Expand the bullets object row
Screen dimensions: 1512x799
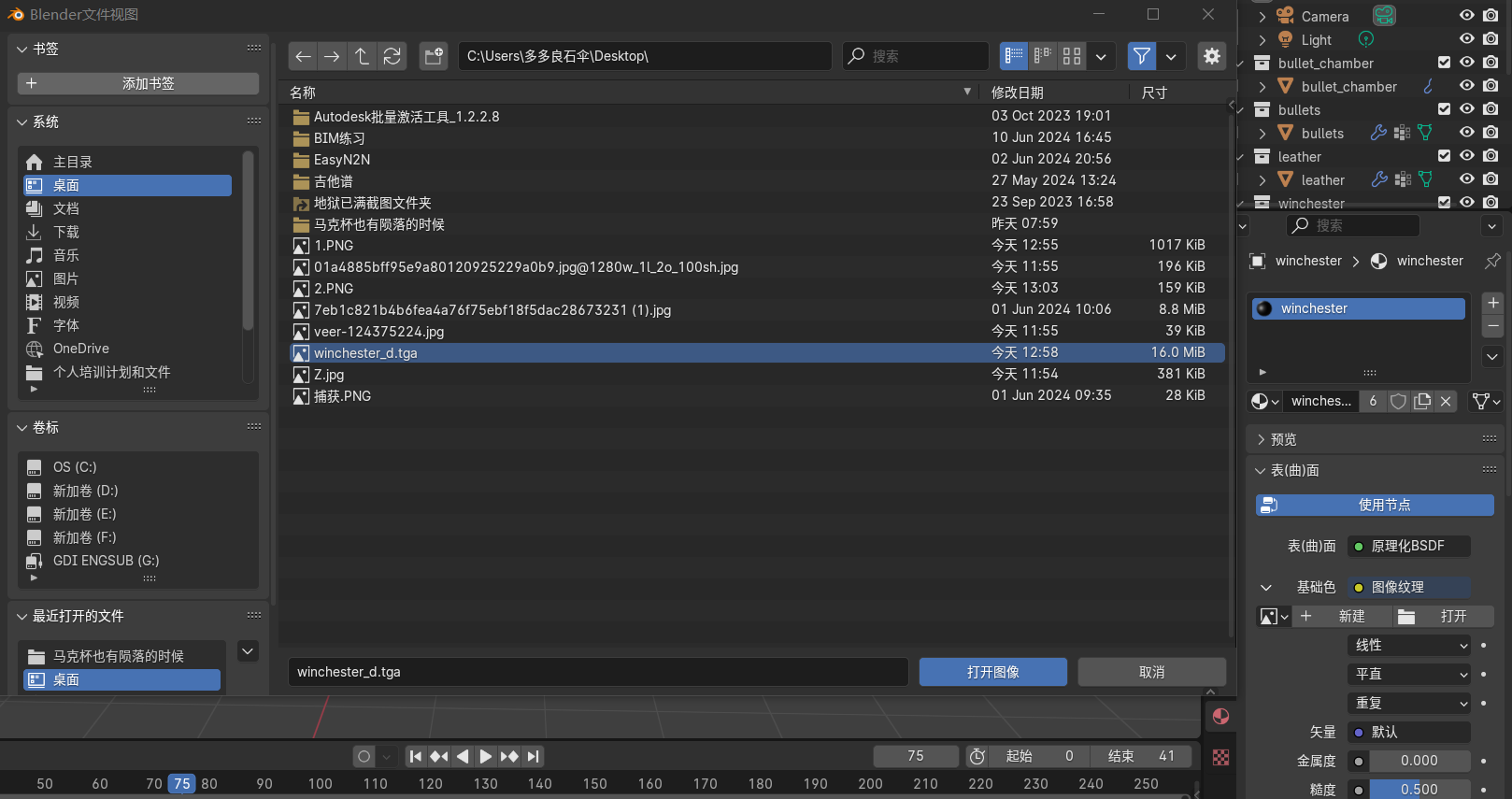click(x=1262, y=134)
